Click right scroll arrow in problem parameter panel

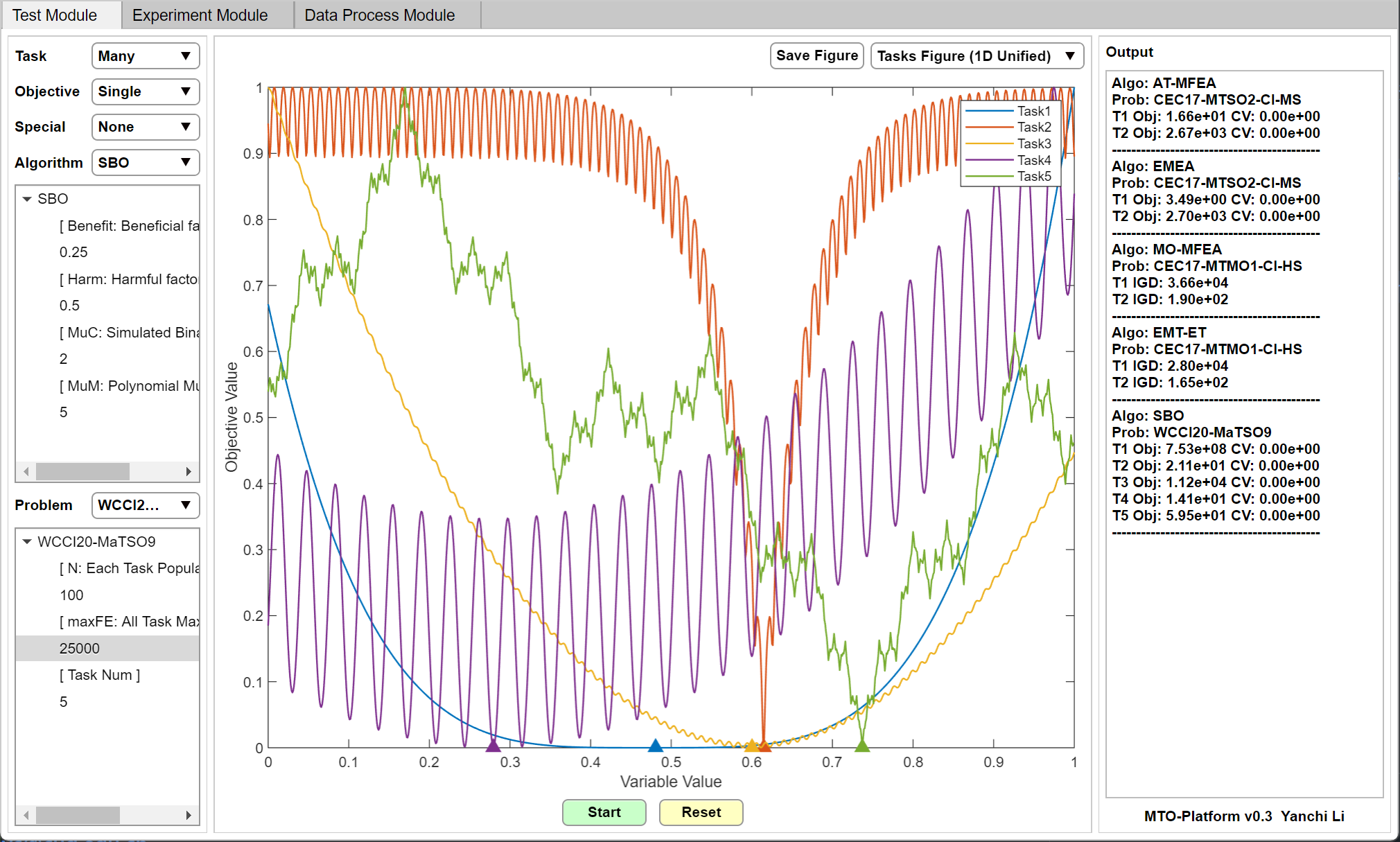pos(189,815)
